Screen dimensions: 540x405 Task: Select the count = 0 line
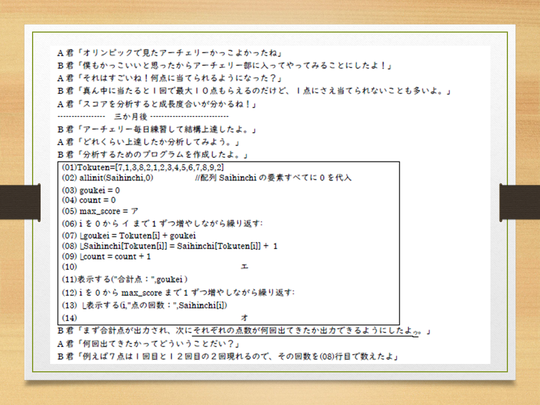click(89, 200)
